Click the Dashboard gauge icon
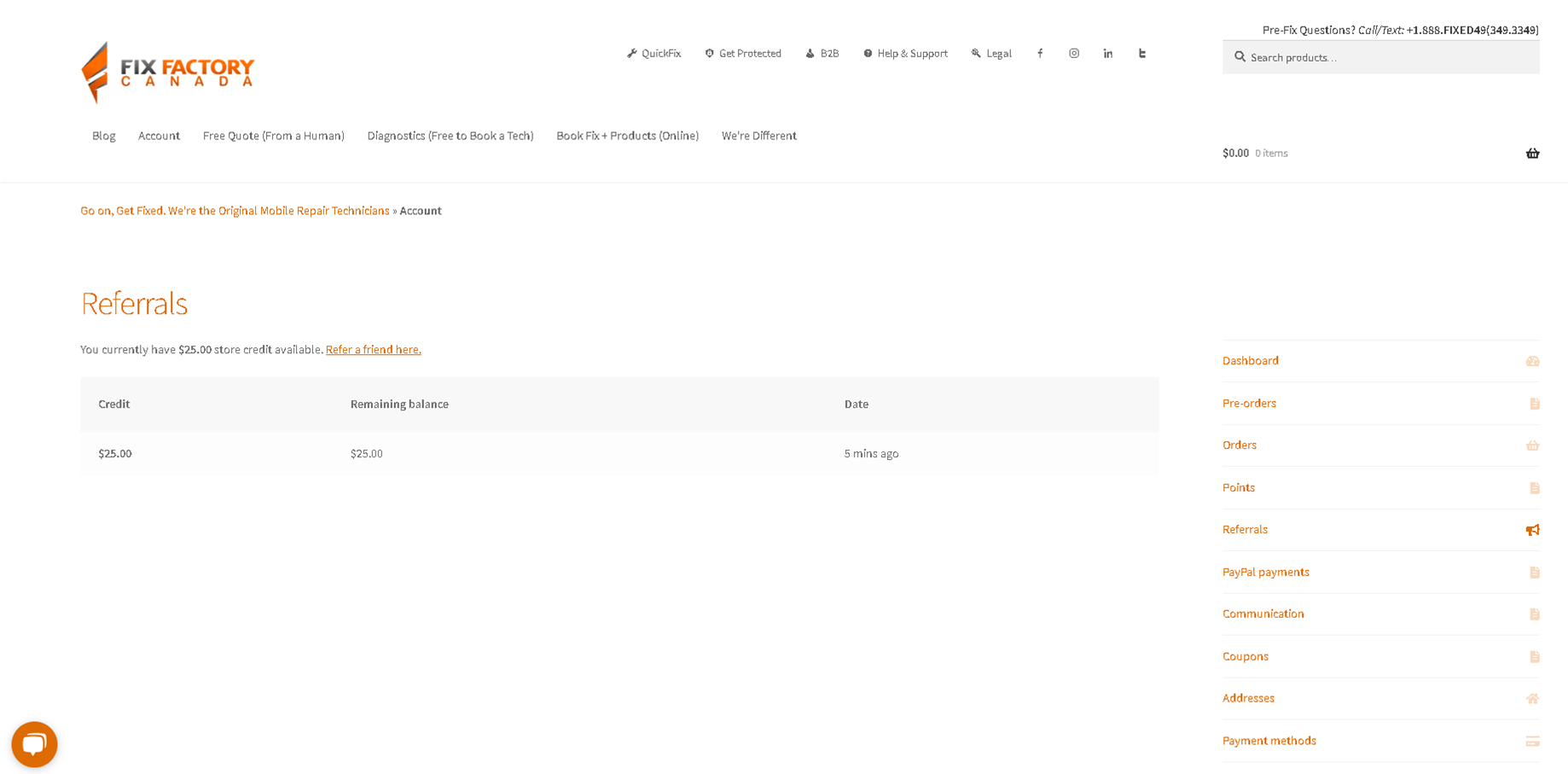 (1532, 361)
